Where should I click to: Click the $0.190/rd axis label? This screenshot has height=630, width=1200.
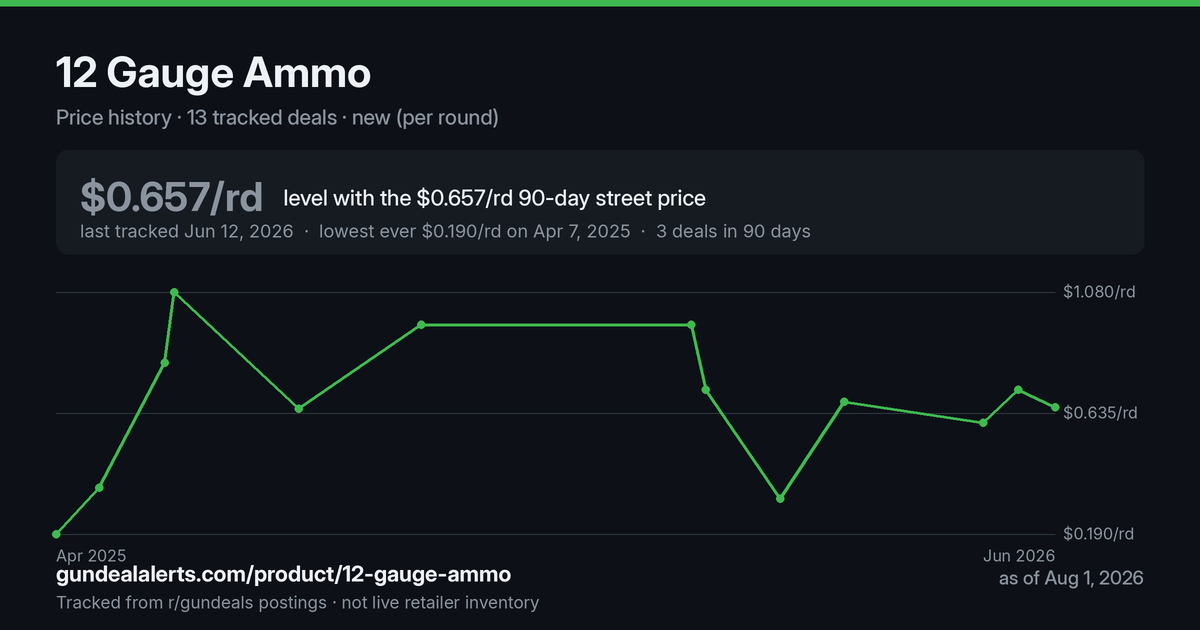(x=1100, y=534)
